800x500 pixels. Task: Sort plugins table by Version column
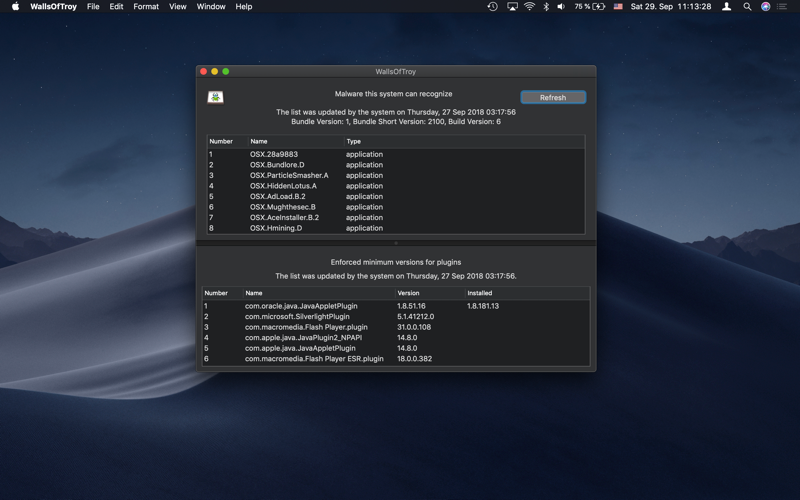tap(430, 293)
